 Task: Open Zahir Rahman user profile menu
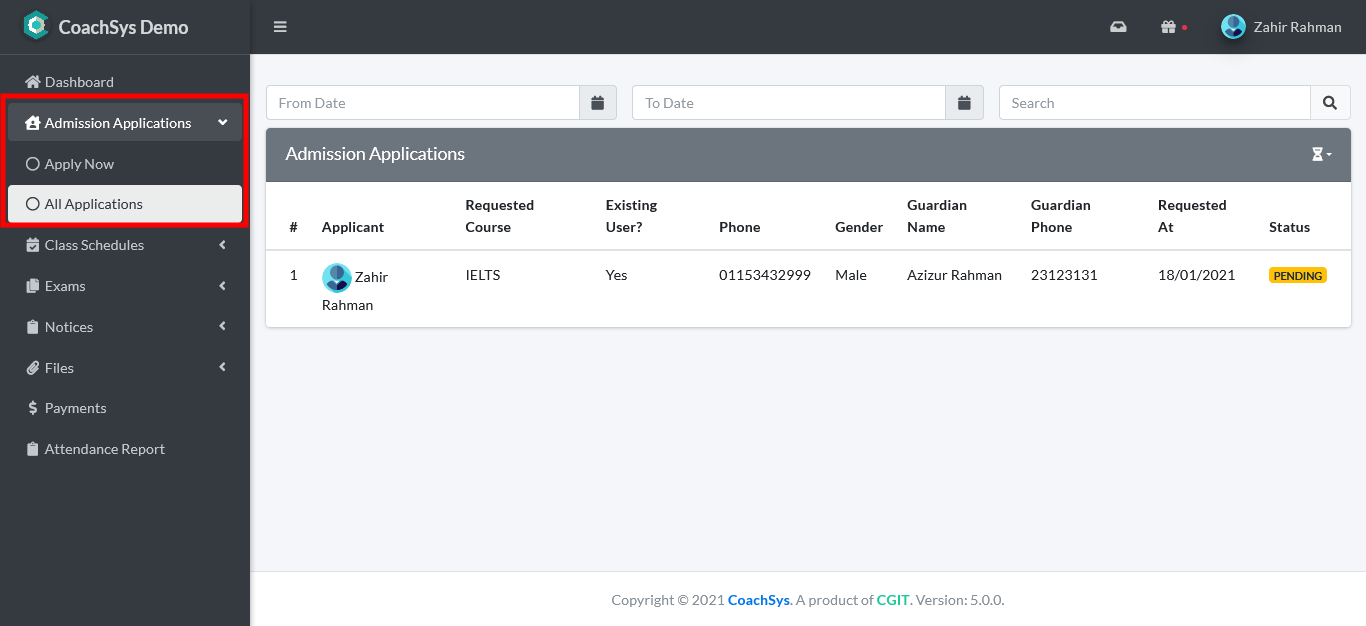pos(1282,27)
